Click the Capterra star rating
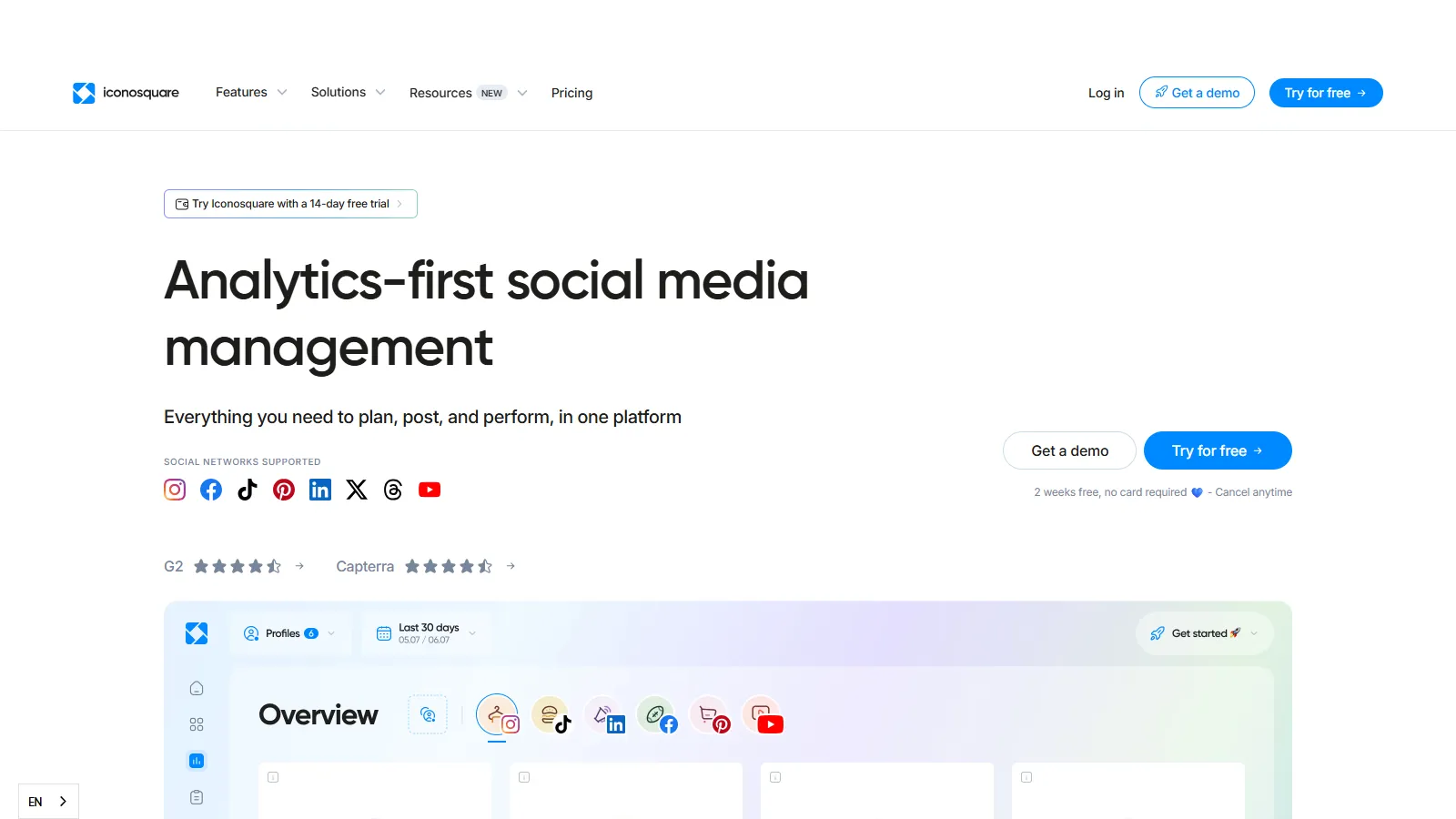 pos(448,565)
